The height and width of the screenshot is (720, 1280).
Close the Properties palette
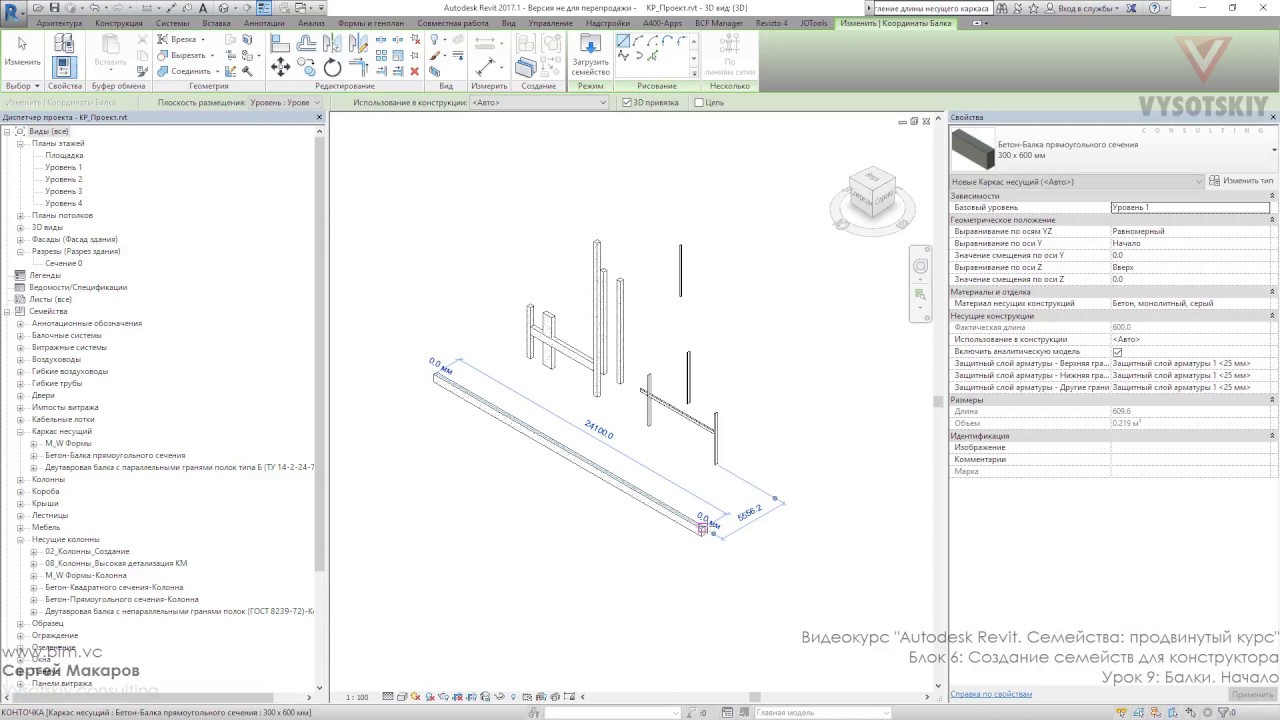(x=1273, y=118)
